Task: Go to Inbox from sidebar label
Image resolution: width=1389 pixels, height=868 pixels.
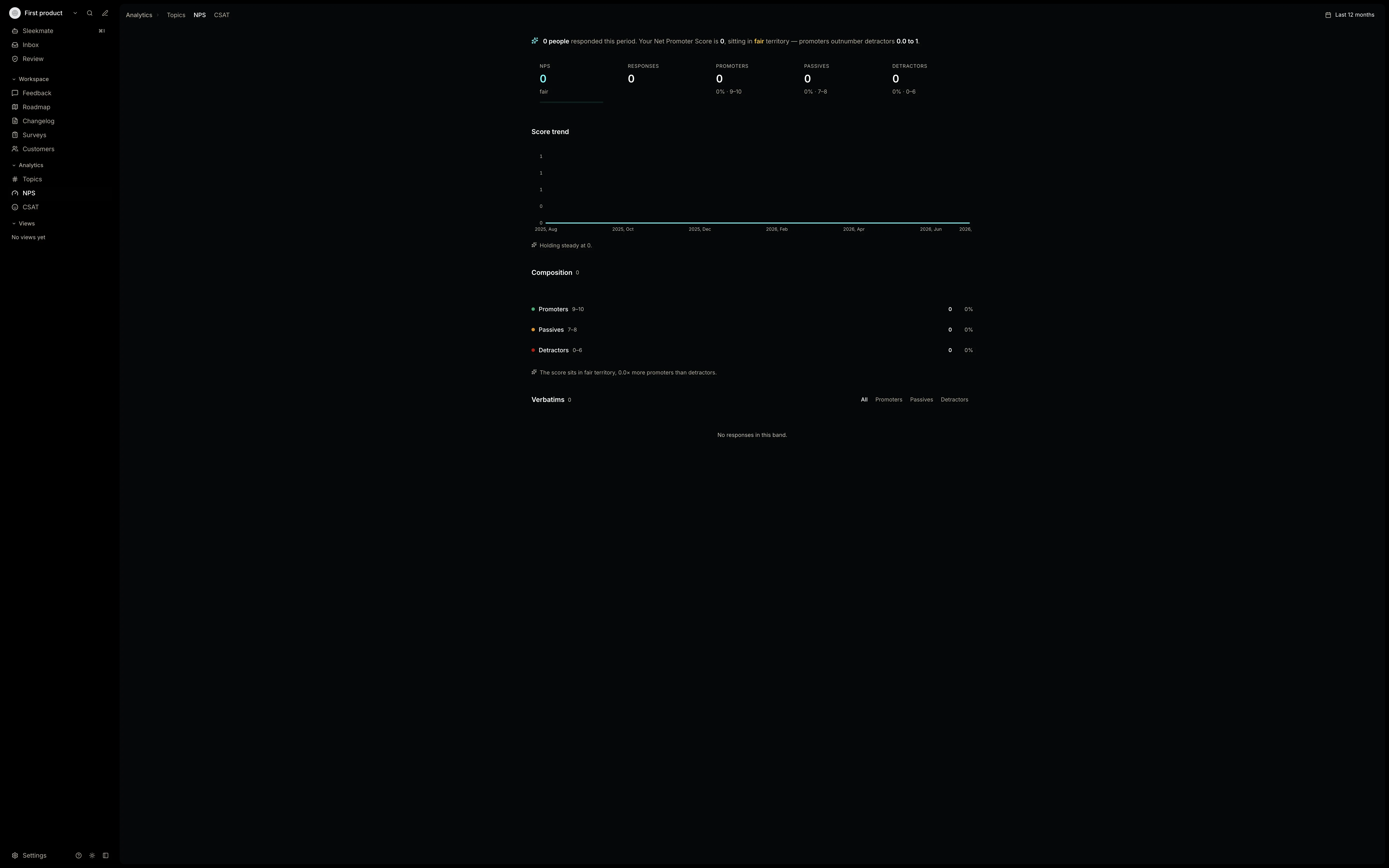Action: pyautogui.click(x=30, y=45)
